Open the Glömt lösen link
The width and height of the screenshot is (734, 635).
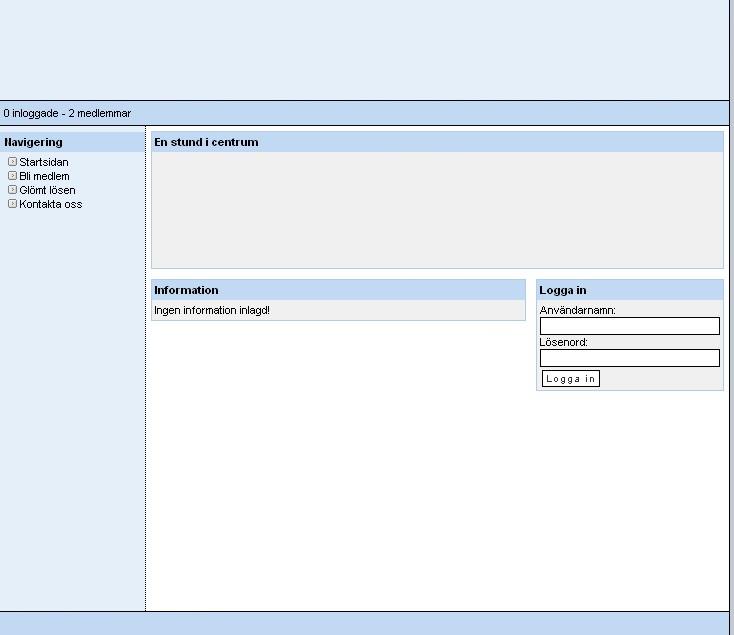pyautogui.click(x=47, y=190)
